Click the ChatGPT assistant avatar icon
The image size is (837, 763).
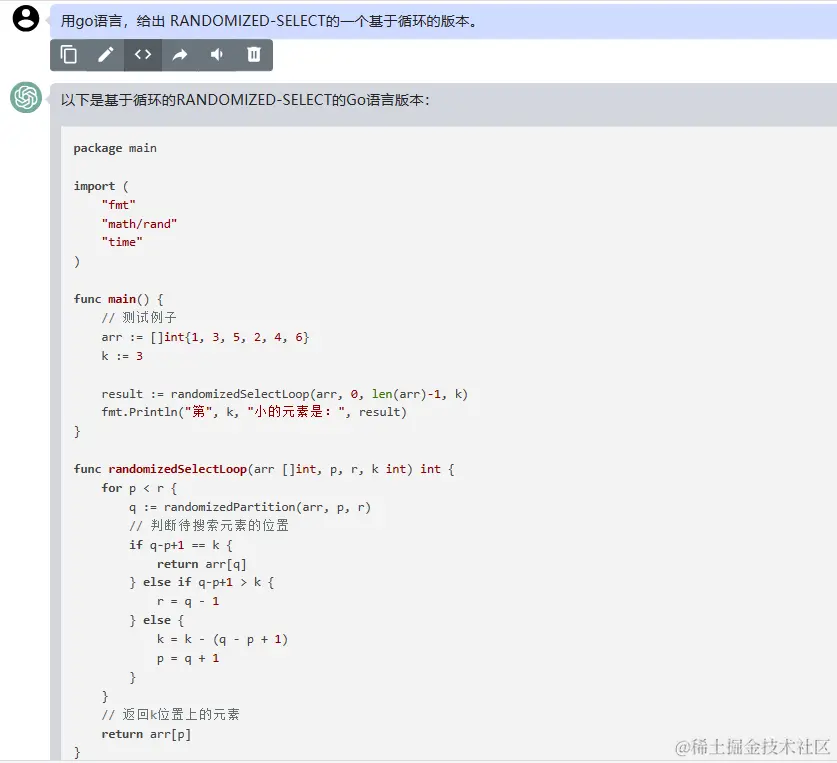[26, 97]
